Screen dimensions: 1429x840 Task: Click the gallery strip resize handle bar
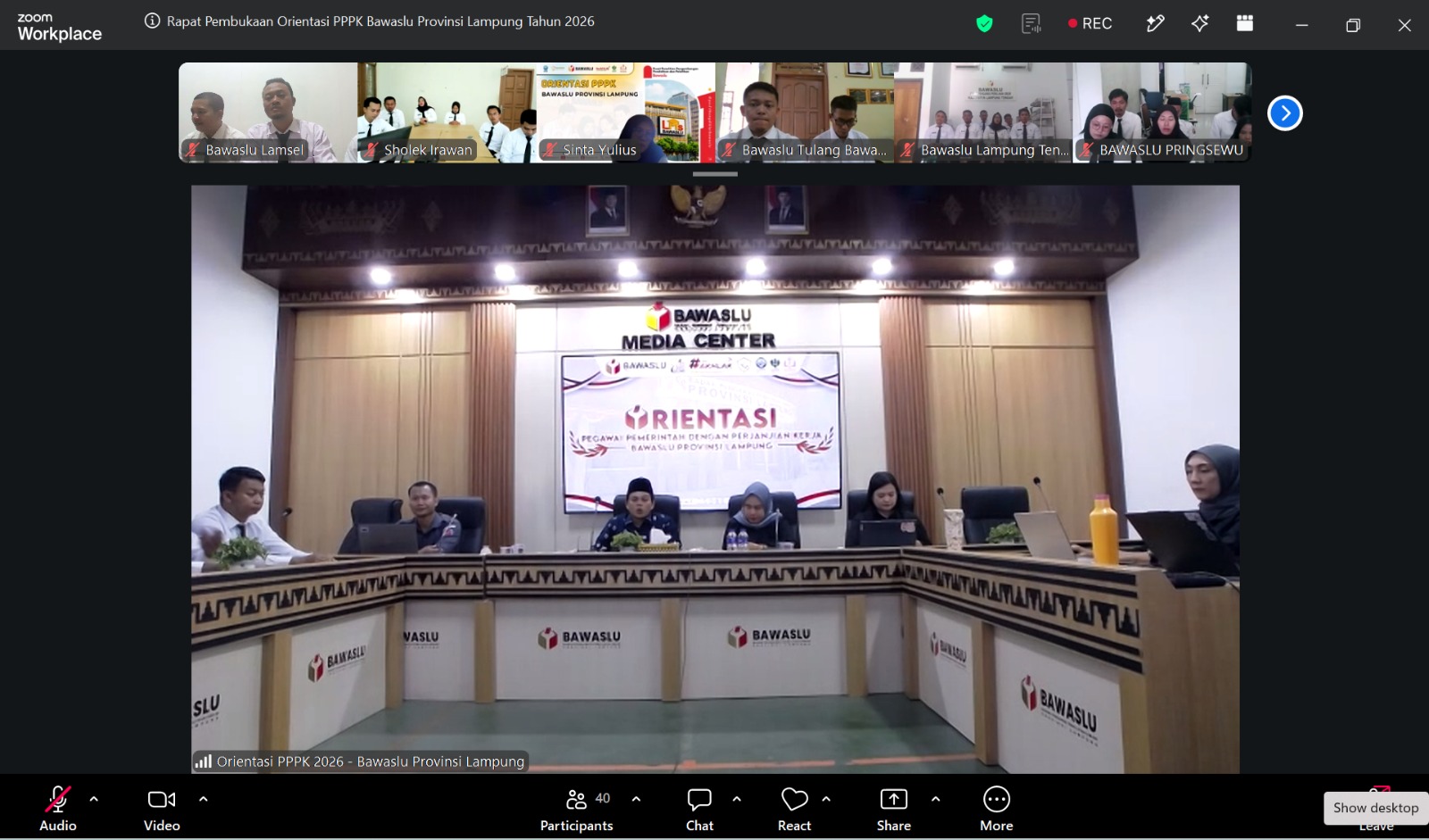714,174
